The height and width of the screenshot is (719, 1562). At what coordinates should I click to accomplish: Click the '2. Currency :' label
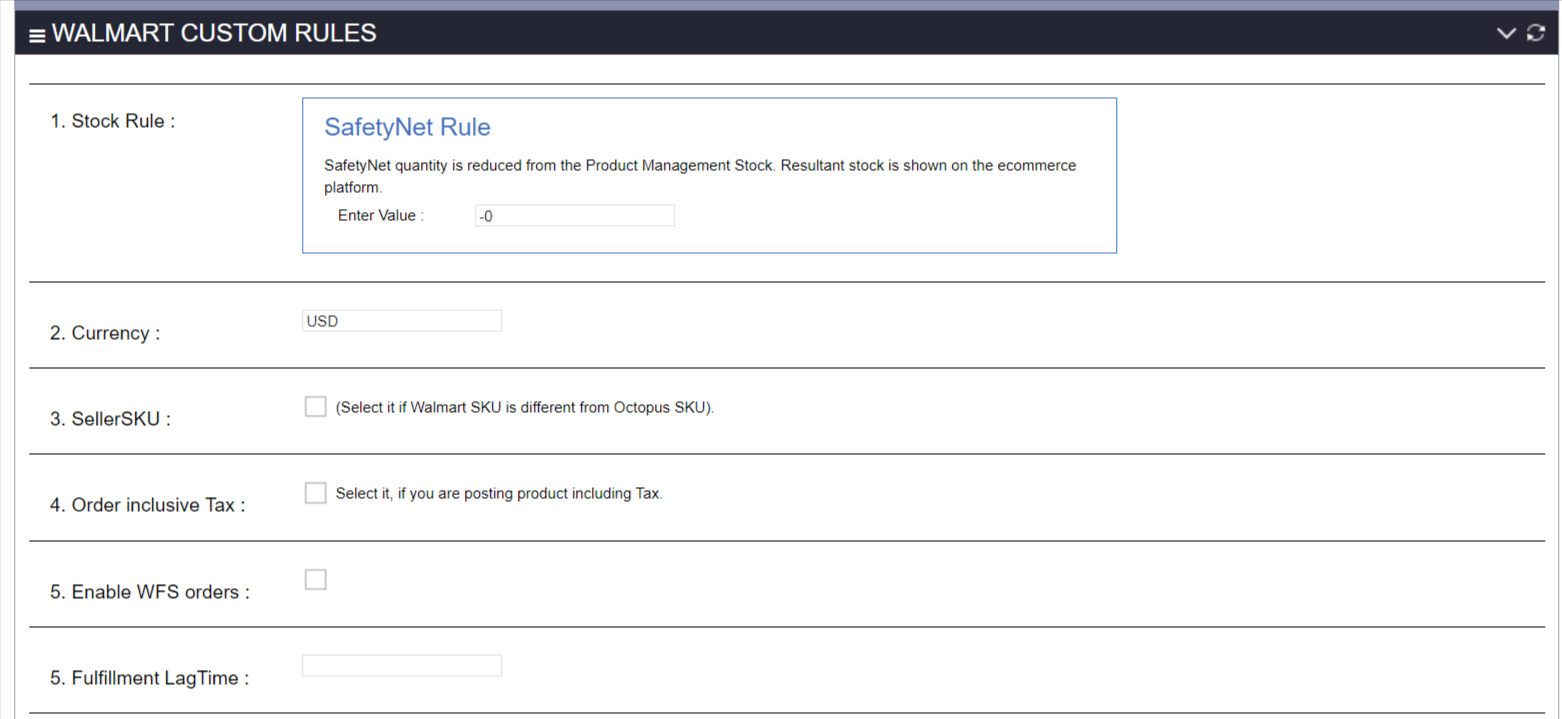pyautogui.click(x=105, y=333)
